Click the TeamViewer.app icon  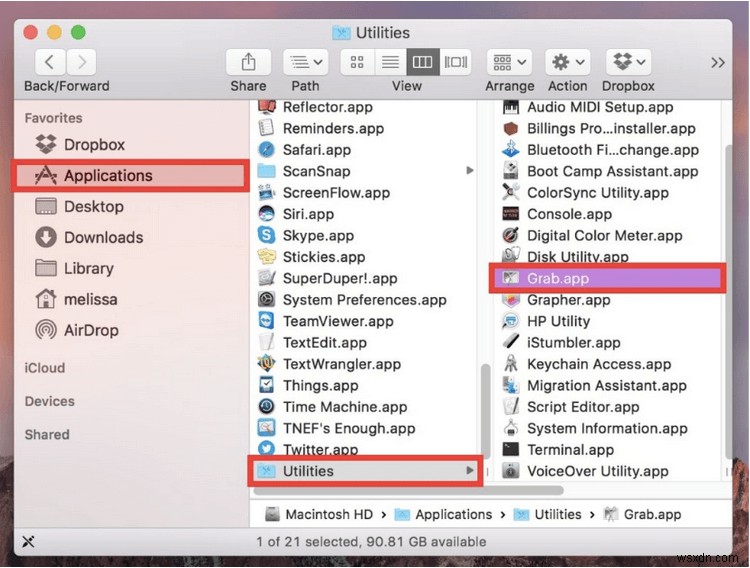click(266, 321)
